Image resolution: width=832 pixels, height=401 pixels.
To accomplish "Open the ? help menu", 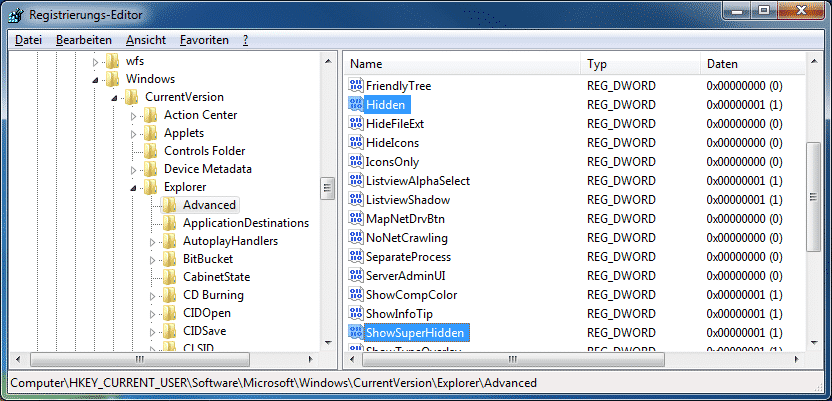I will 245,40.
